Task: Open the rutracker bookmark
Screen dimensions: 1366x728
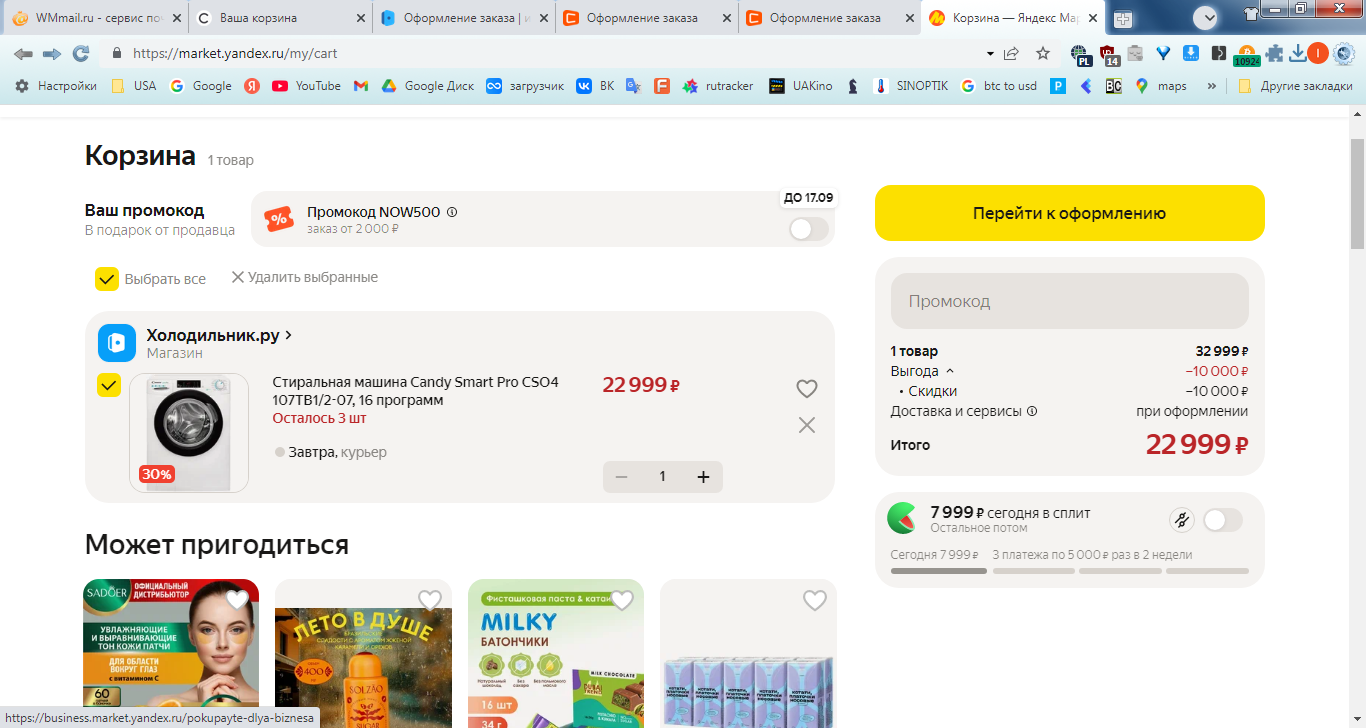Action: [x=718, y=86]
